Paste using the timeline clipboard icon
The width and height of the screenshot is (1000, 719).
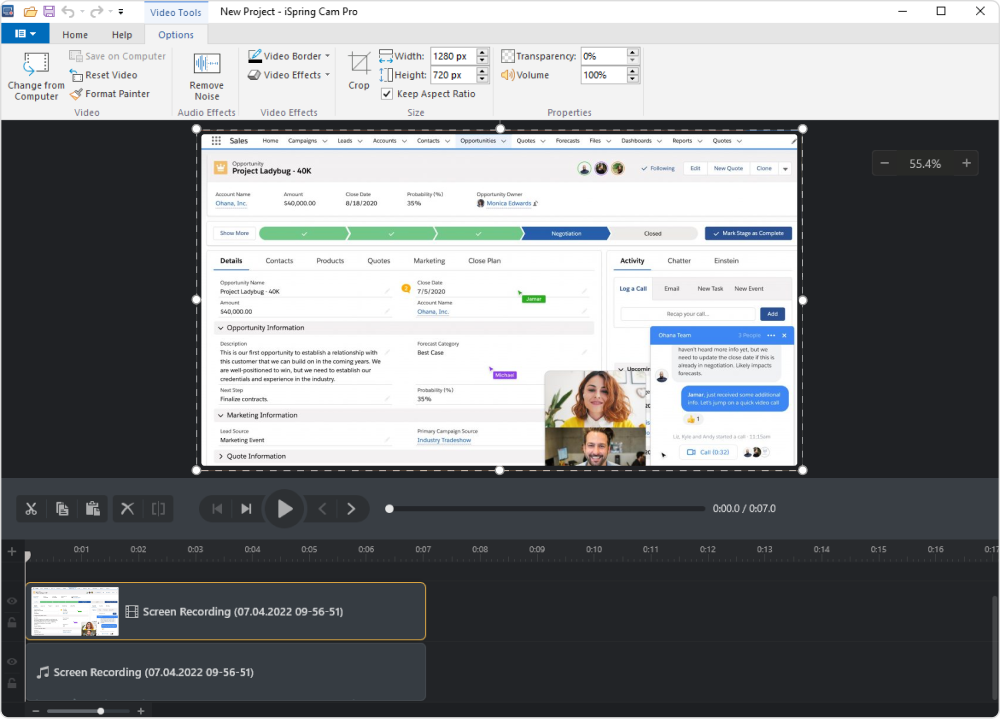point(93,508)
